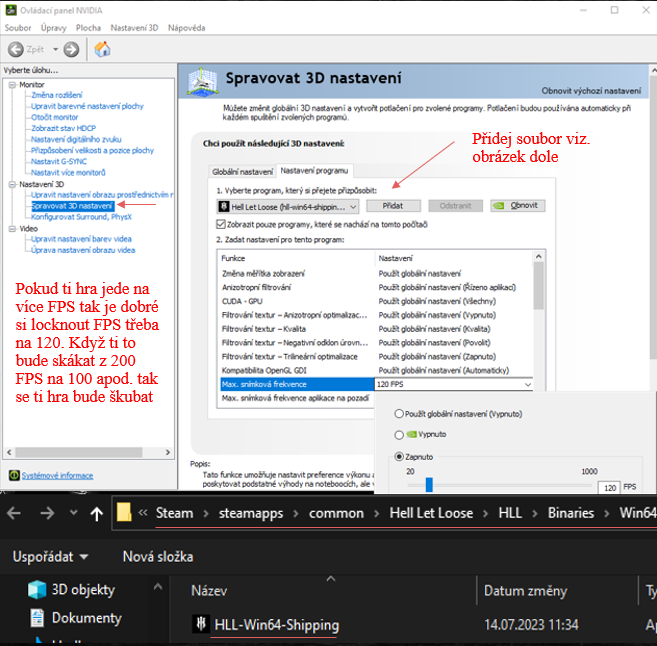Click the folder icon in address bar
The height and width of the screenshot is (646, 657).
coord(124,512)
